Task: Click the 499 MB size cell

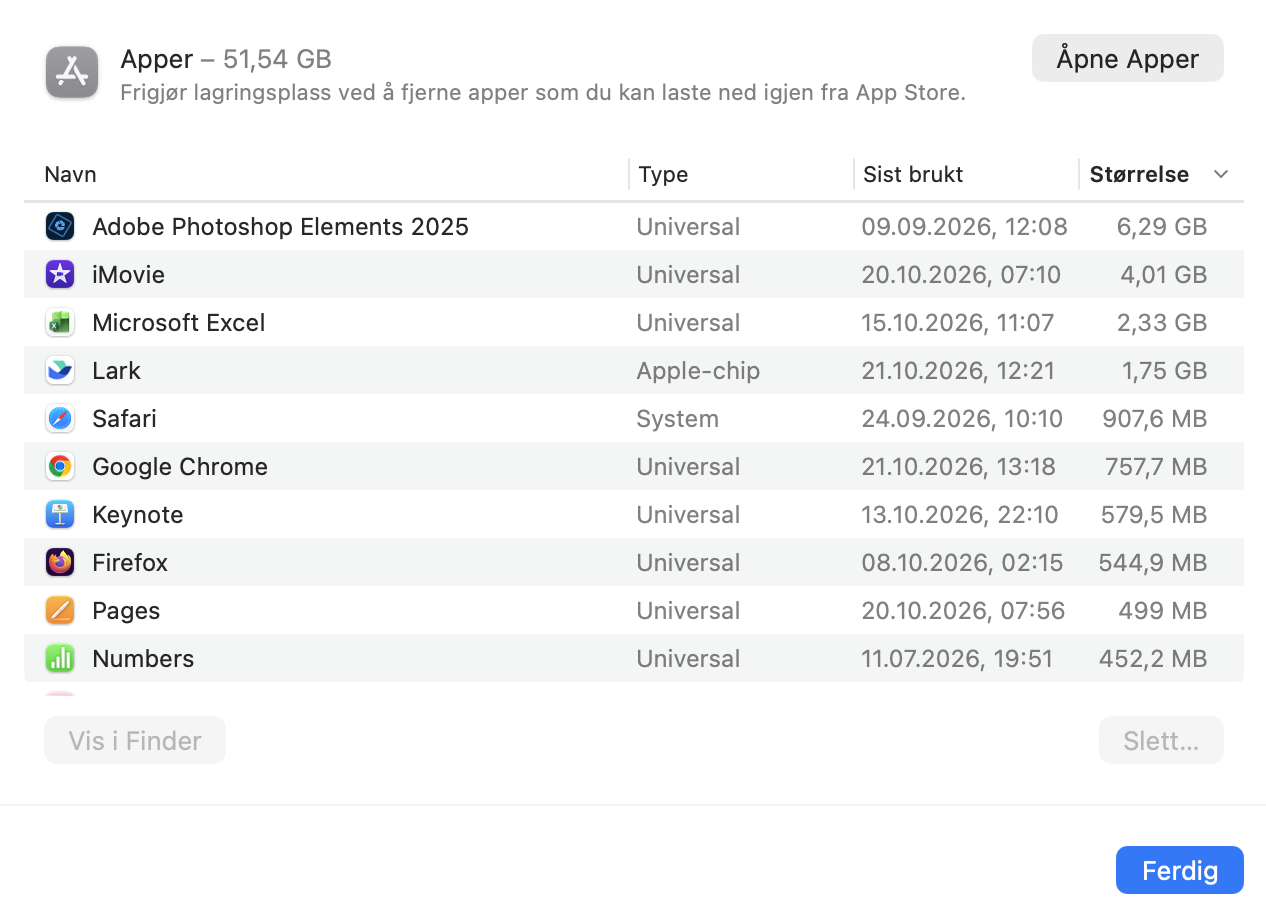Action: tap(1163, 611)
